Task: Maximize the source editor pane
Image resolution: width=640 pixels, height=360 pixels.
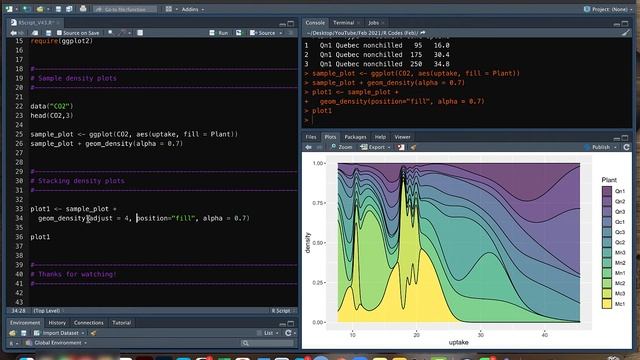Action: [x=291, y=24]
